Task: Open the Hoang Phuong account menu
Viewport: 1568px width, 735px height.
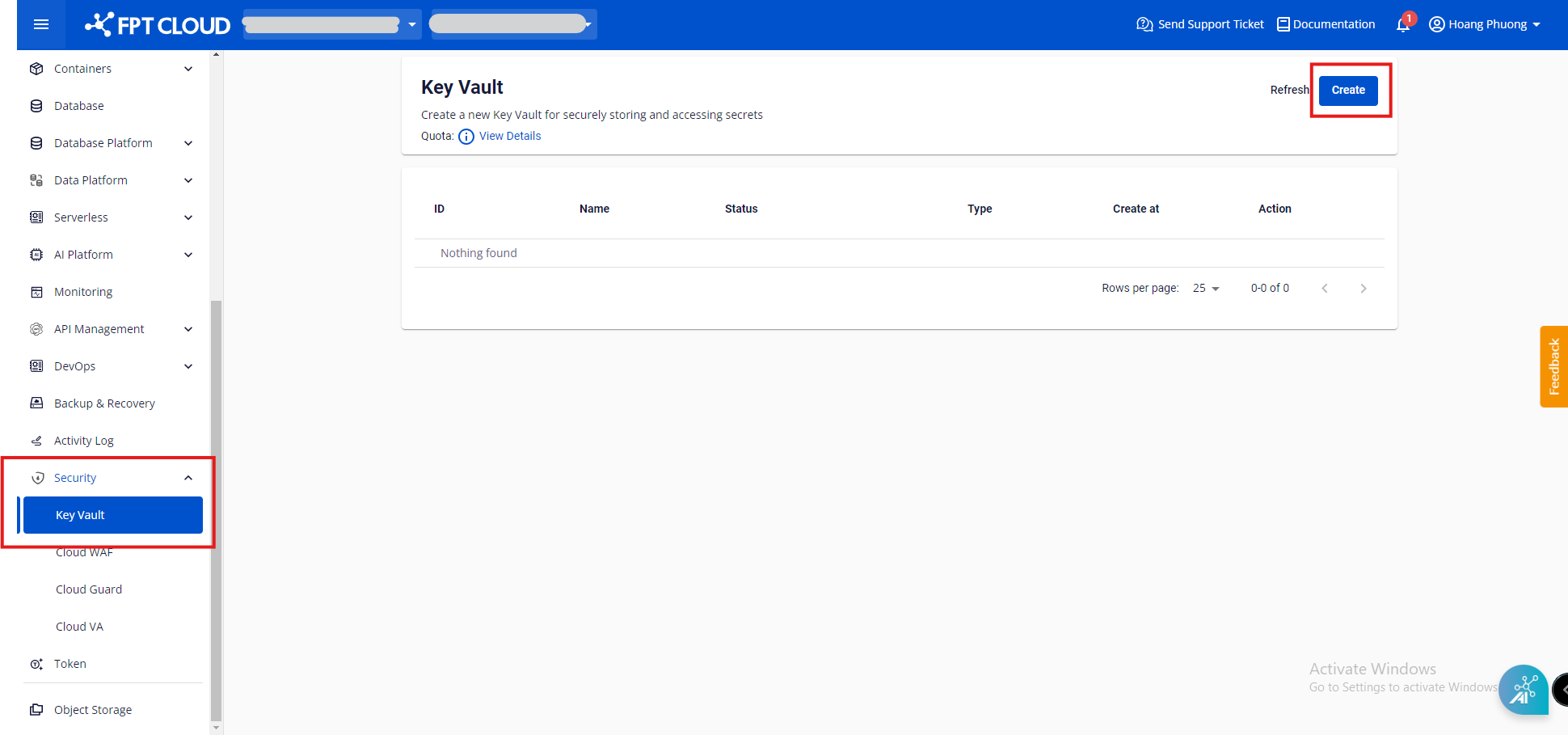Action: point(1486,24)
